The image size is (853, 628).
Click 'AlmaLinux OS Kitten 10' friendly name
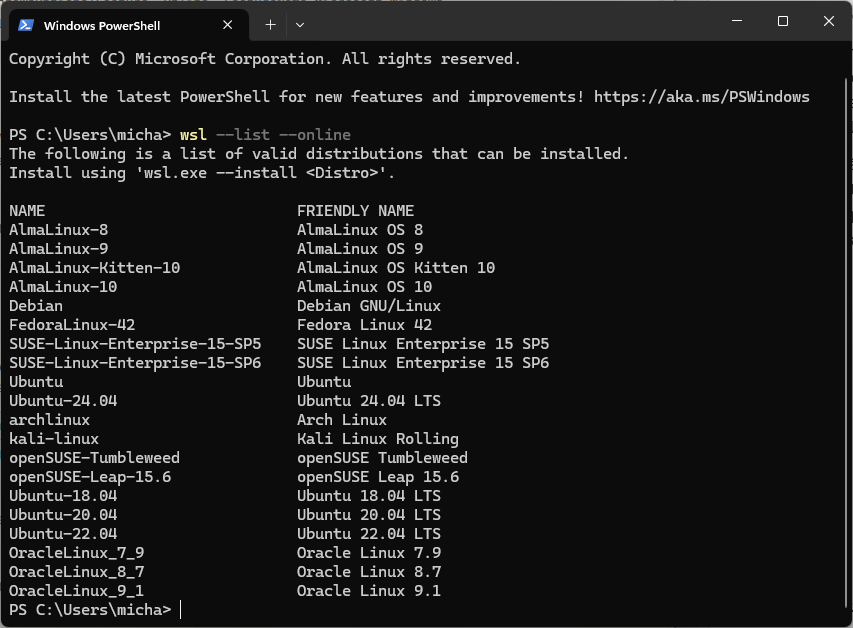pos(395,268)
